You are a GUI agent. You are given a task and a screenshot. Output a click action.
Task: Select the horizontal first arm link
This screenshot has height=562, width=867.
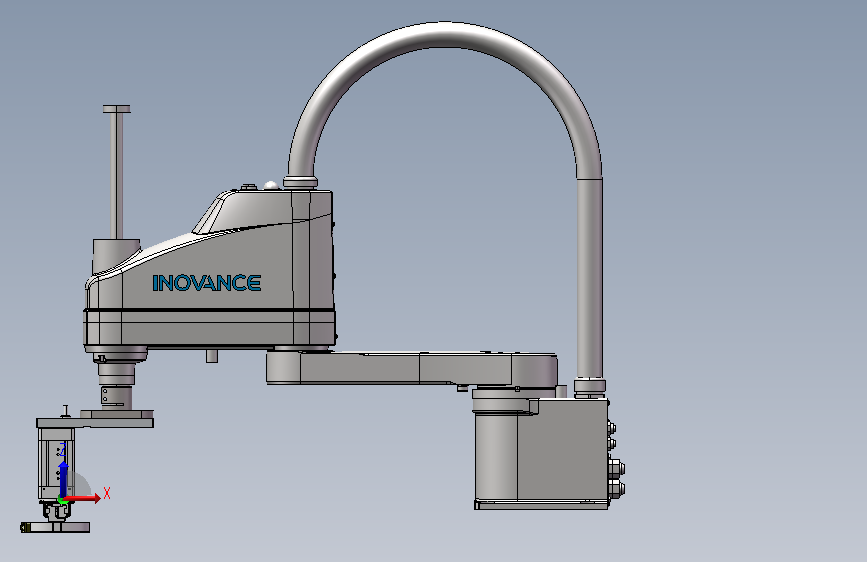(x=412, y=368)
